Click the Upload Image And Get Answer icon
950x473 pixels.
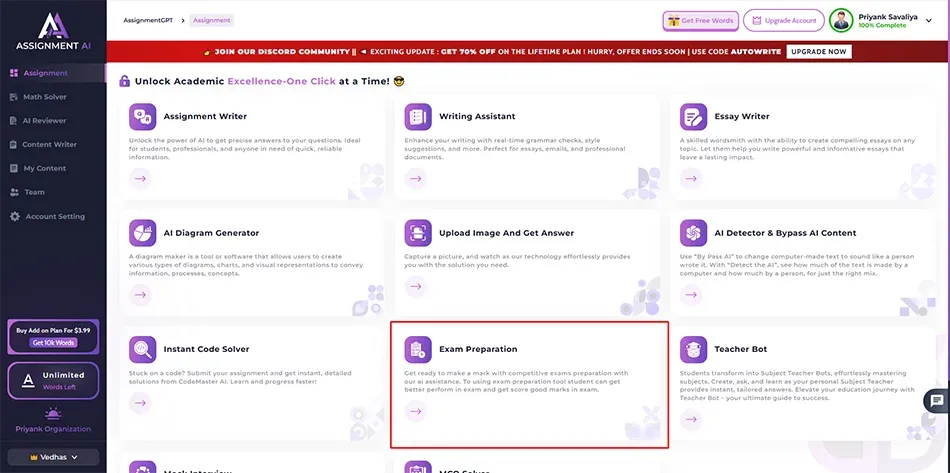(418, 233)
